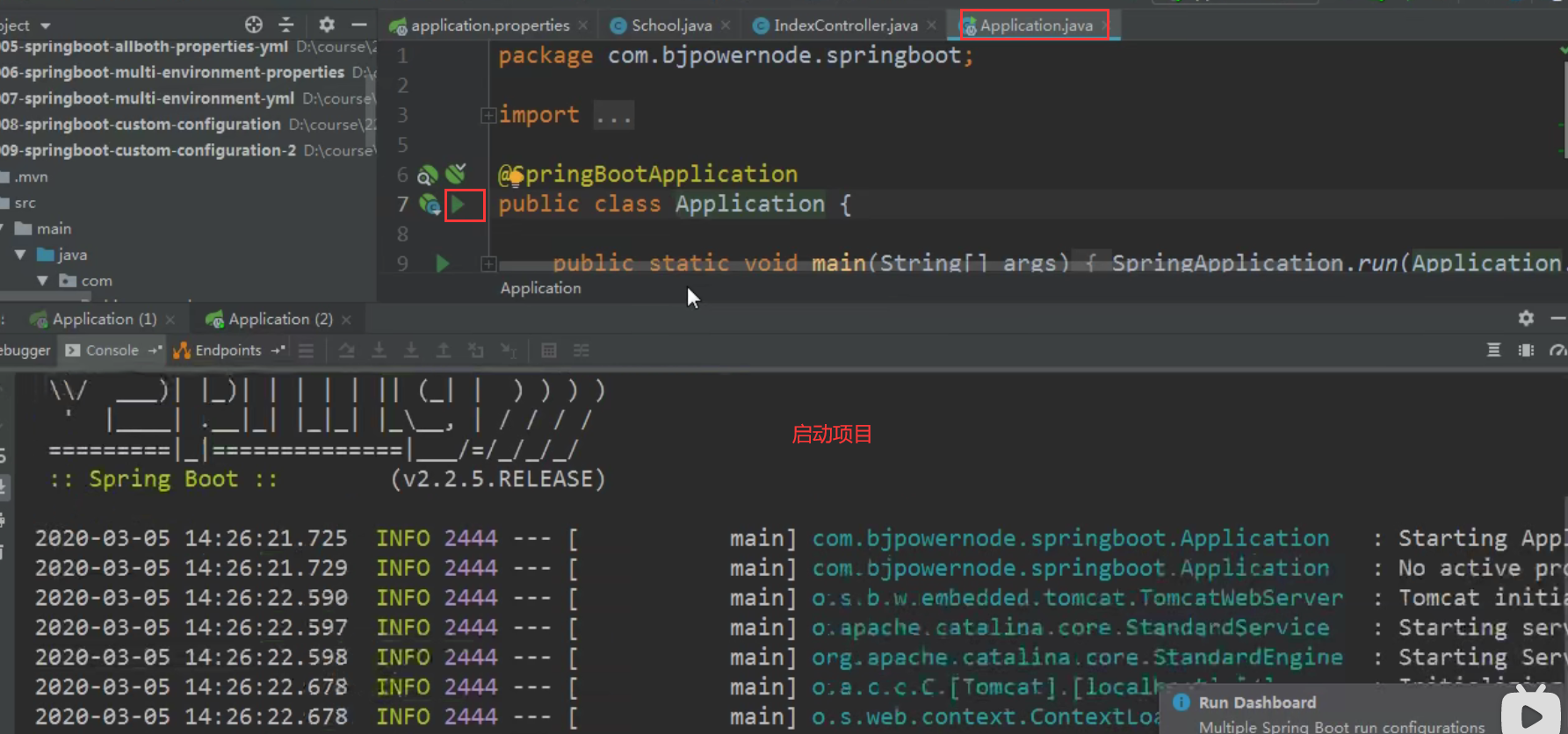Click Application breadcrumb below editor
The height and width of the screenshot is (734, 1568).
[x=540, y=288]
